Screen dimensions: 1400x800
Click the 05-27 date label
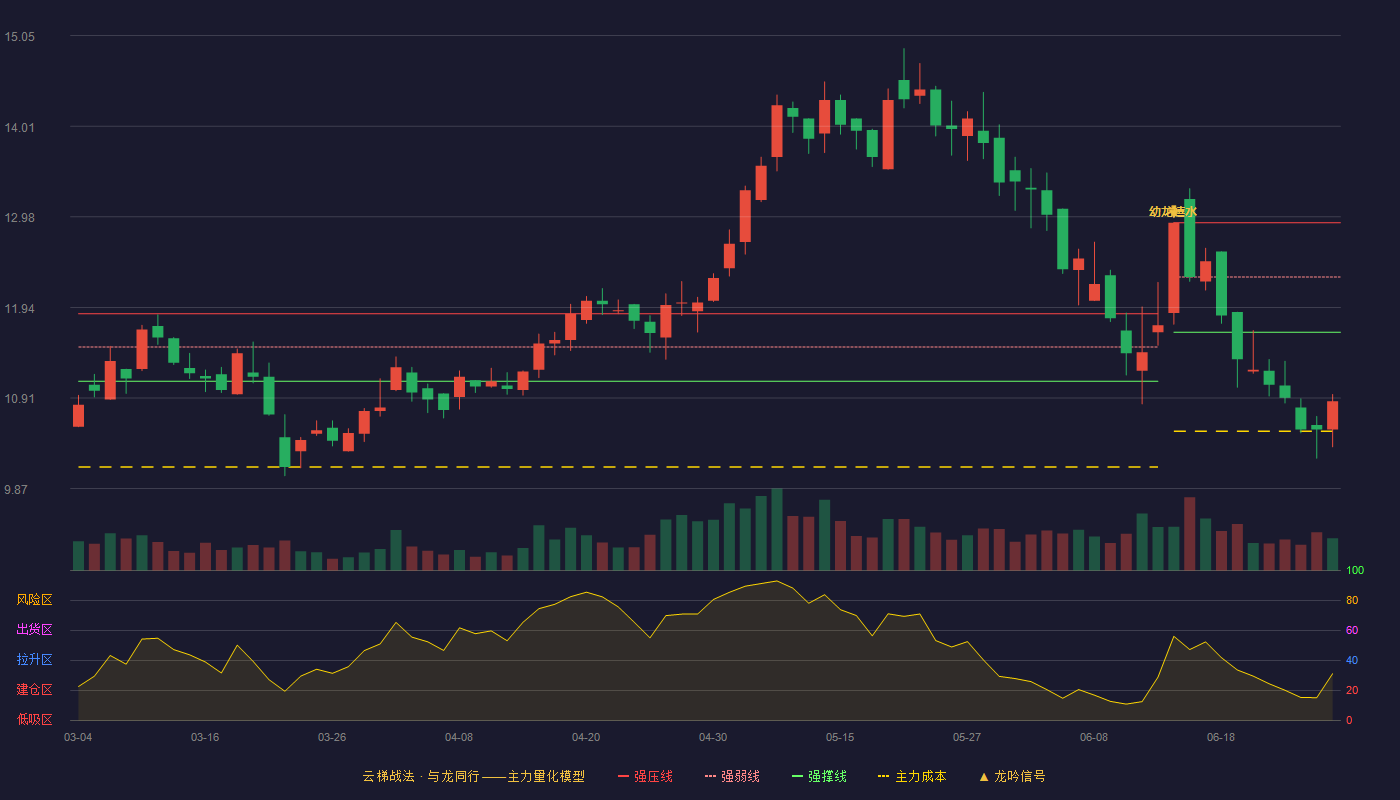967,737
